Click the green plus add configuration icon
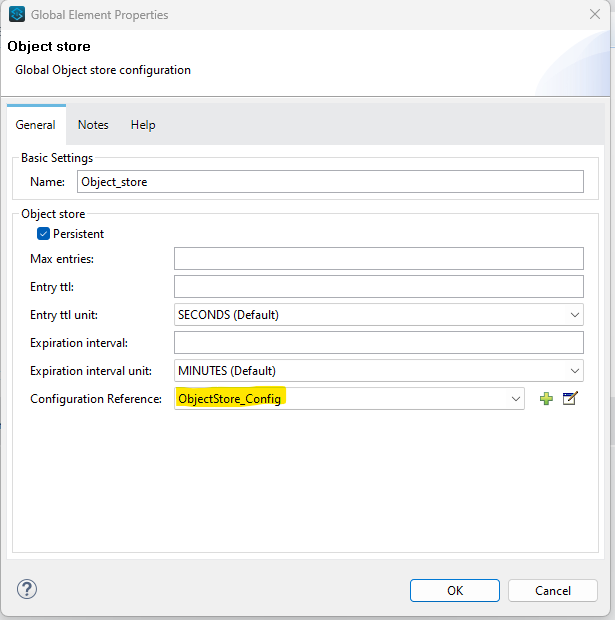 [546, 398]
